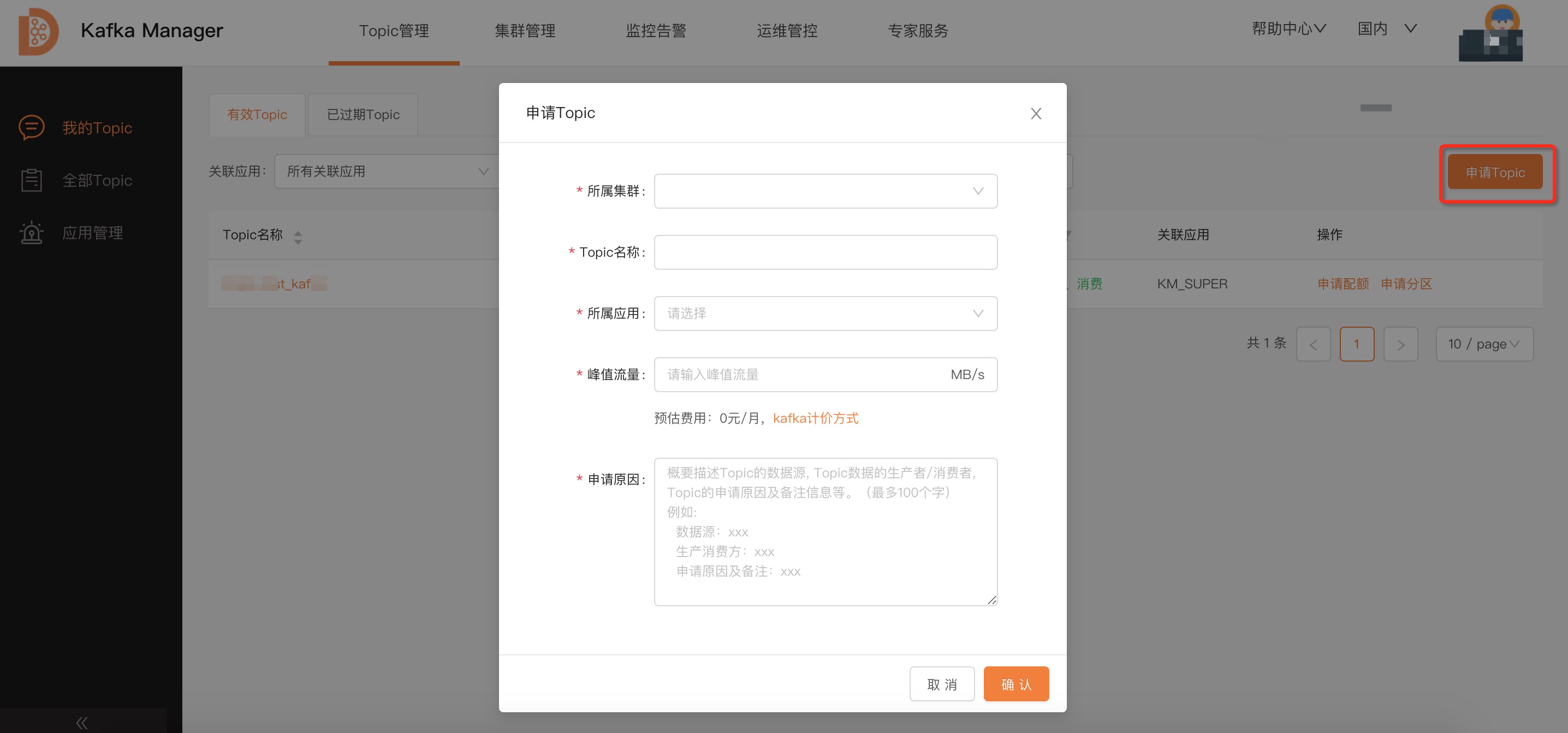Screen dimensions: 1568x733
Task: Open the 集群管理 menu
Action: tap(525, 31)
